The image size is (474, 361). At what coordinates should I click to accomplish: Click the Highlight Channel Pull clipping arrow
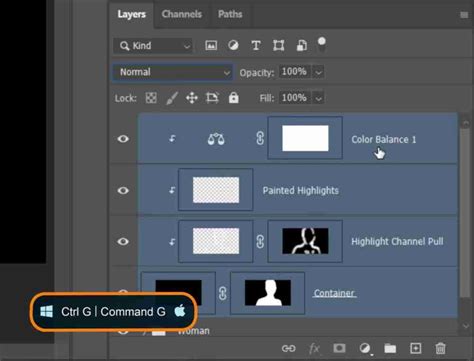coord(172,242)
